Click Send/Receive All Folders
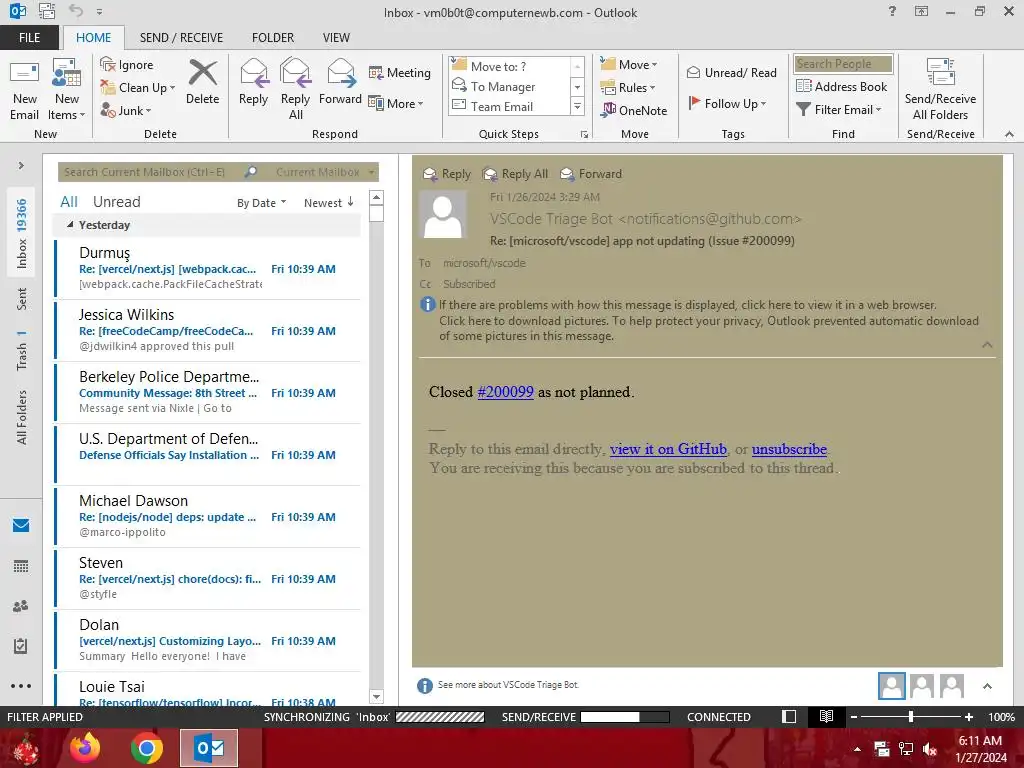Screen dimensions: 1024x768 coord(940,90)
